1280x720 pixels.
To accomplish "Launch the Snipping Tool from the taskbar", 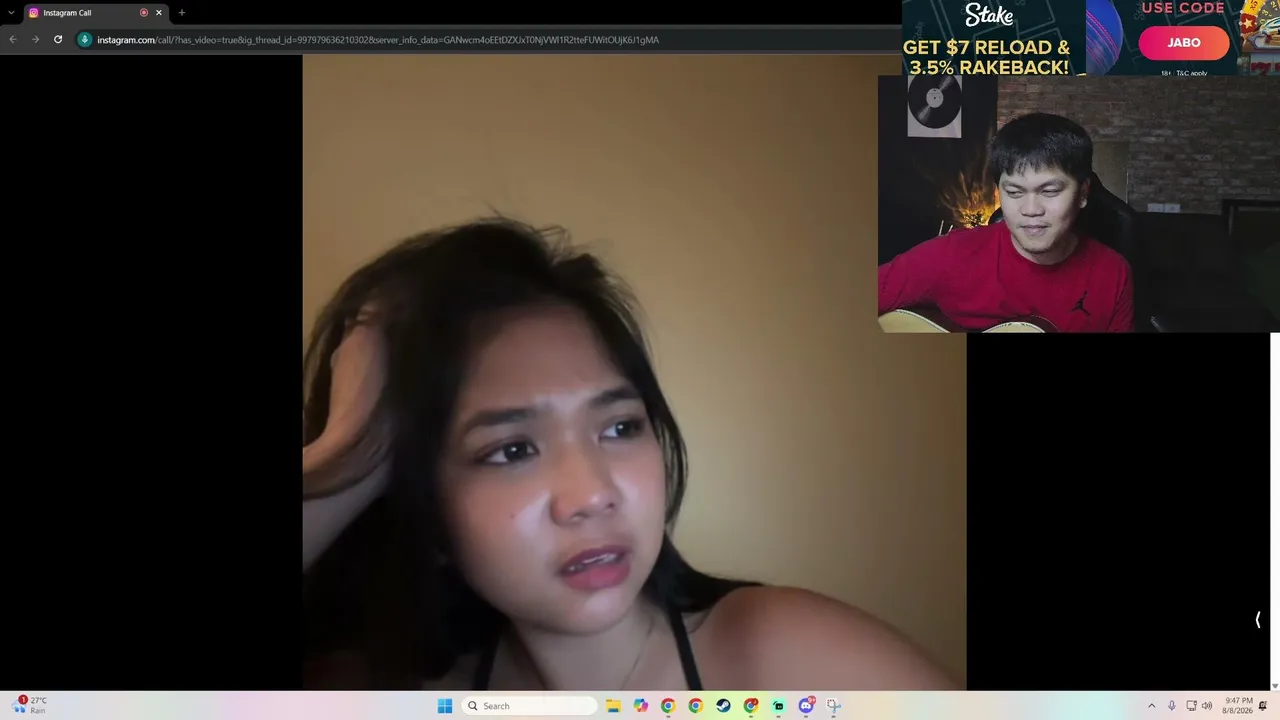I will point(833,706).
